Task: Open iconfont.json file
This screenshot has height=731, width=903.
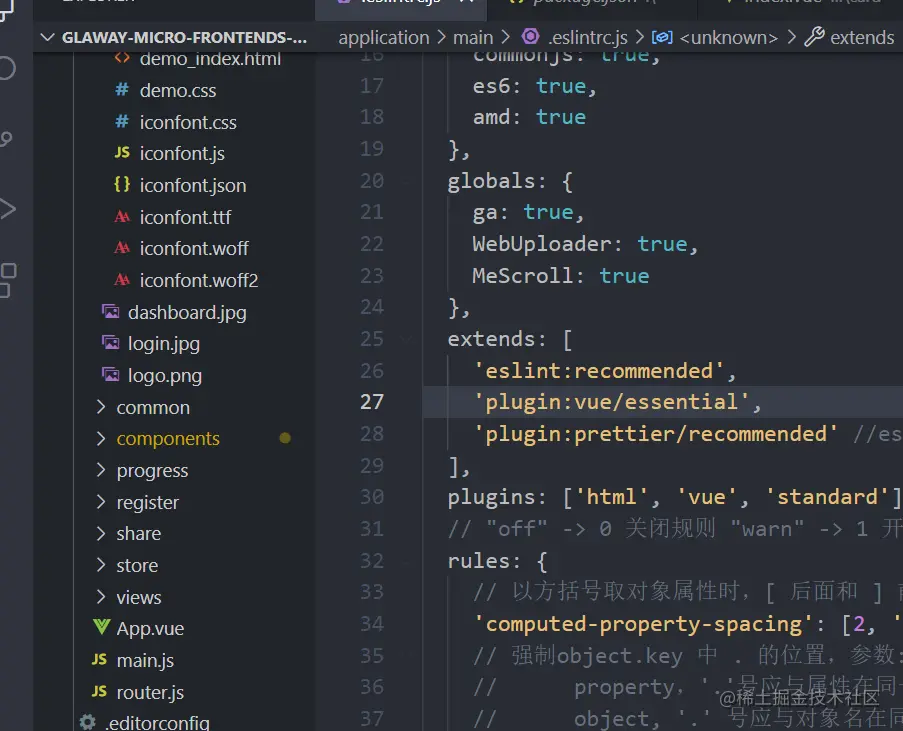Action: [x=193, y=185]
